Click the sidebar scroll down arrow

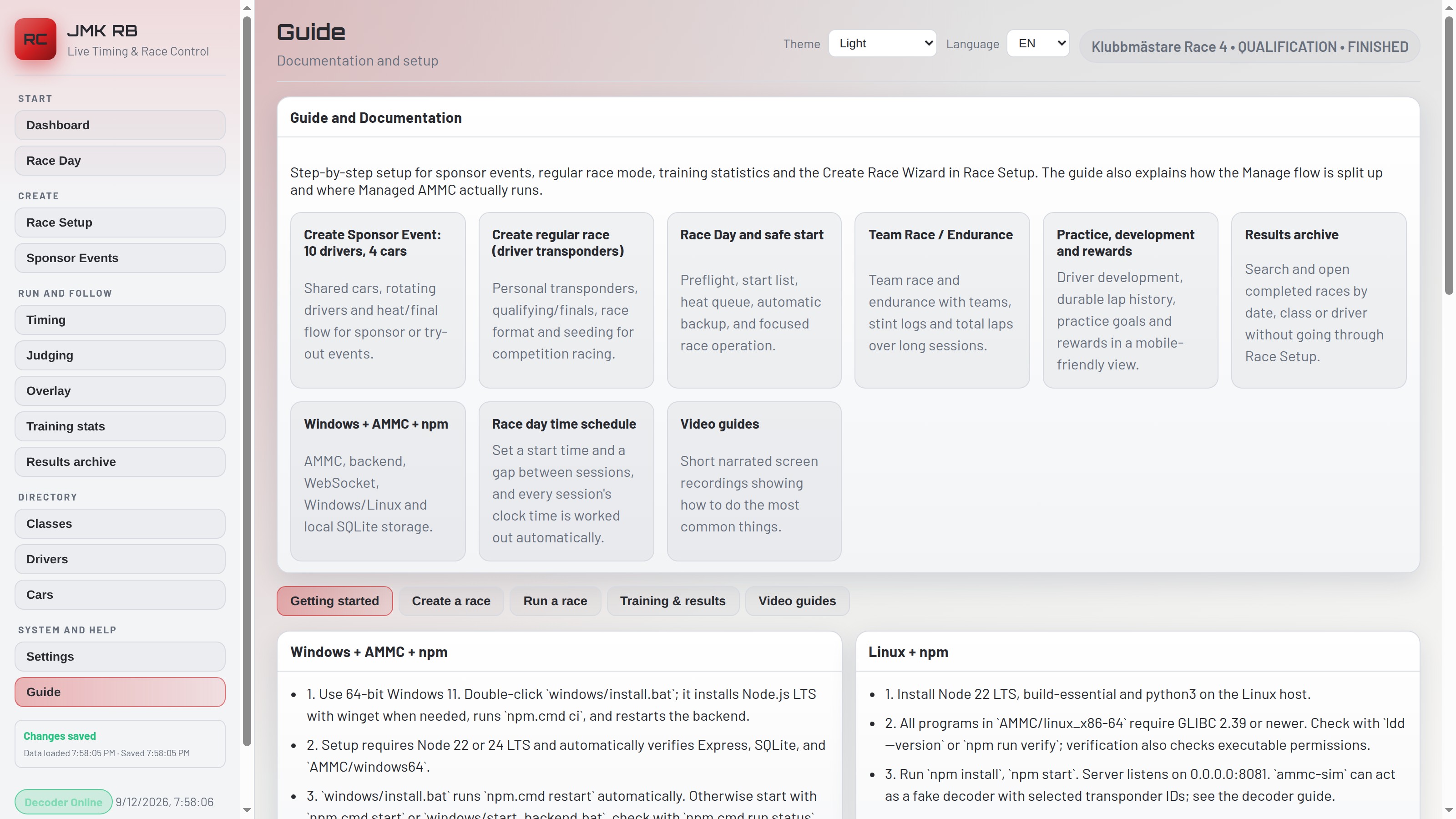[247, 810]
